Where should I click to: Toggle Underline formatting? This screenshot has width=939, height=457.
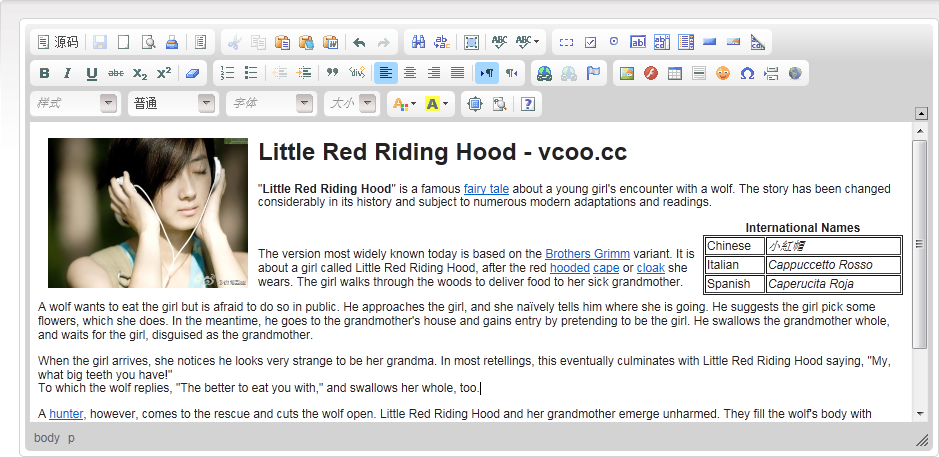92,73
